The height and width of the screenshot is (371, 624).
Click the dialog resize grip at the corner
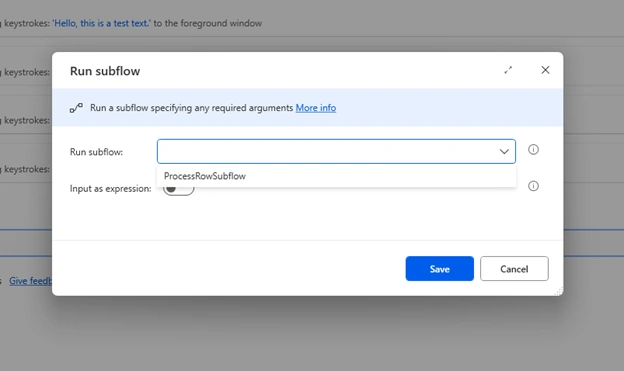[559, 291]
